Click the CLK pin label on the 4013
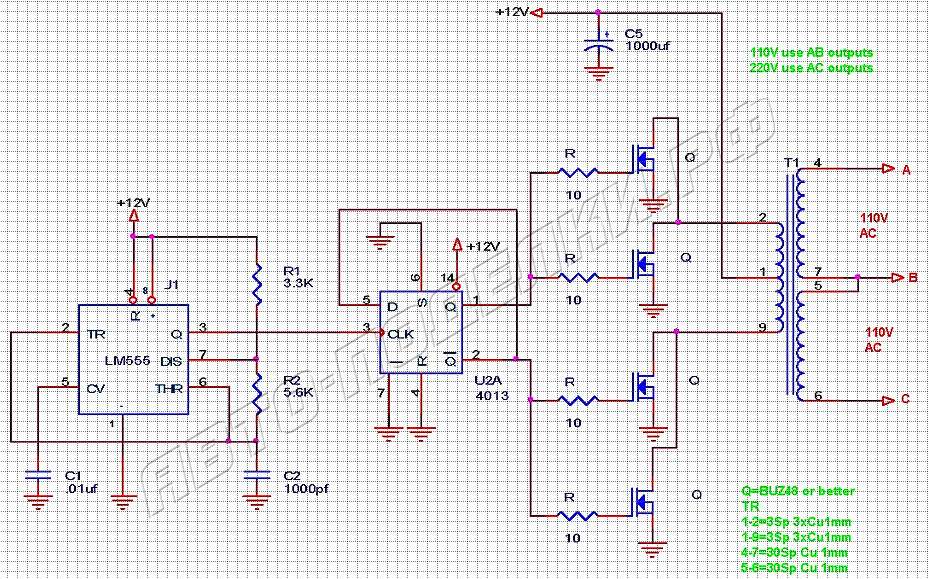928x579 pixels. [400, 334]
